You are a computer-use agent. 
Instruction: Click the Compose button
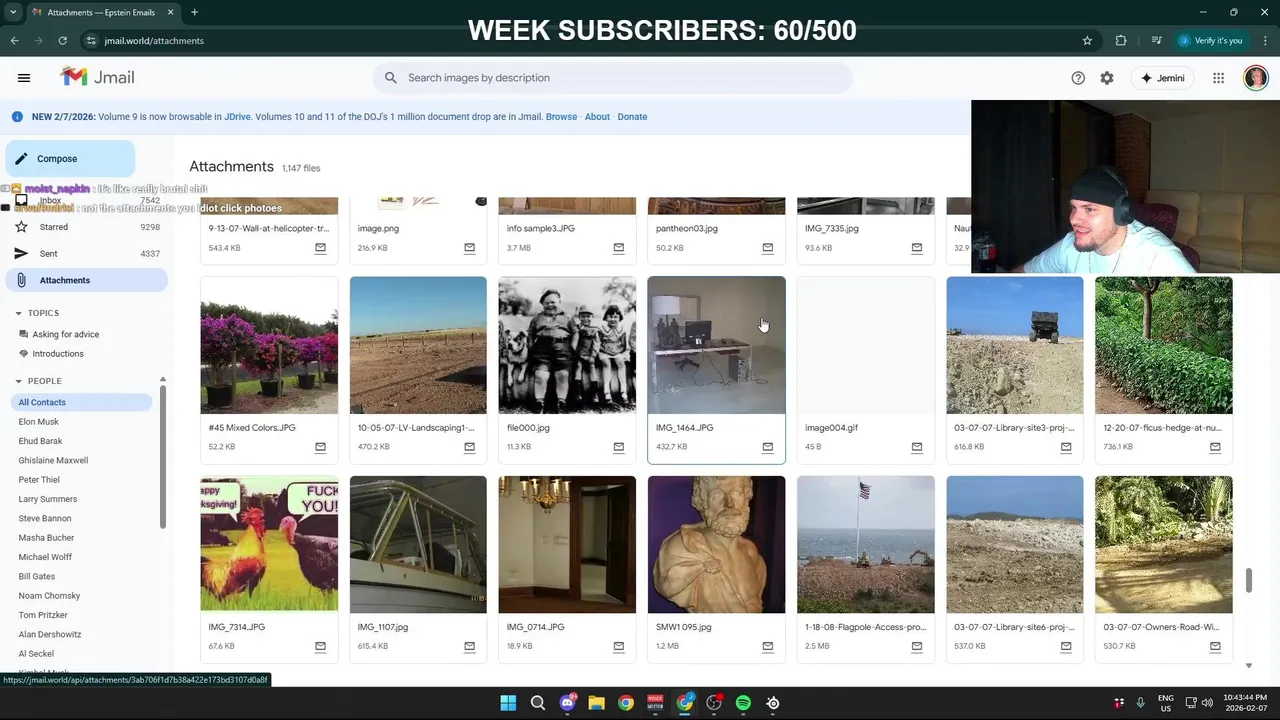point(70,159)
